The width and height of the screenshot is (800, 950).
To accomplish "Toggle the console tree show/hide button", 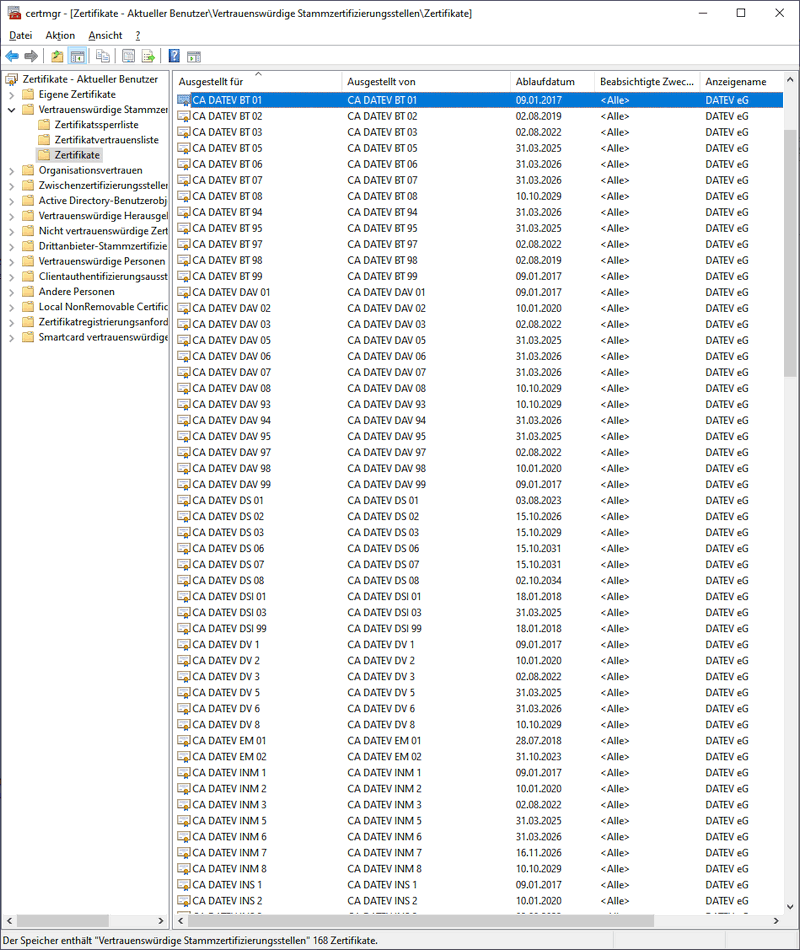I will point(77,56).
